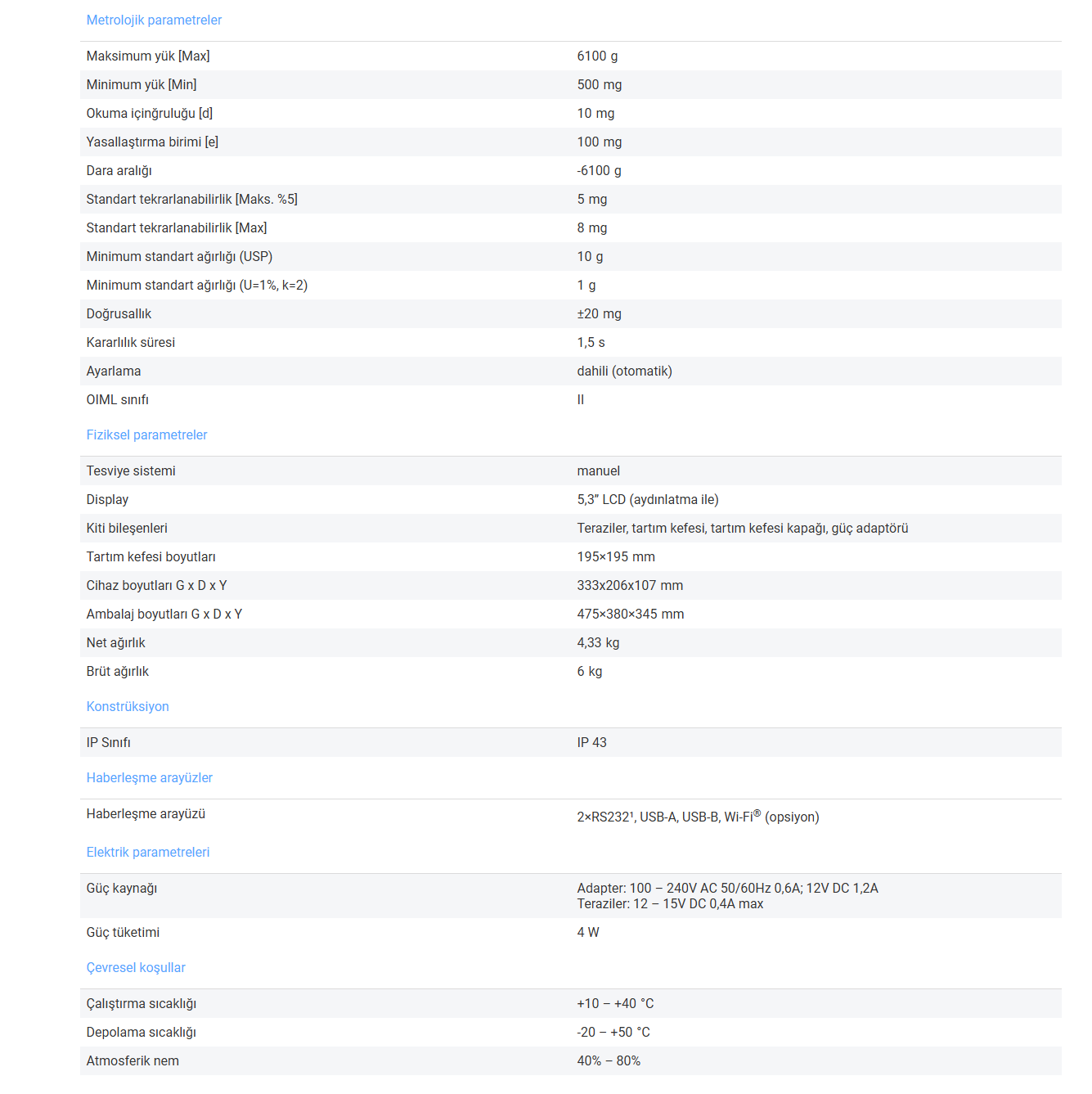Open the Fiziksel parametreler section heading
Image resolution: width=1092 pixels, height=1094 pixels.
[146, 434]
